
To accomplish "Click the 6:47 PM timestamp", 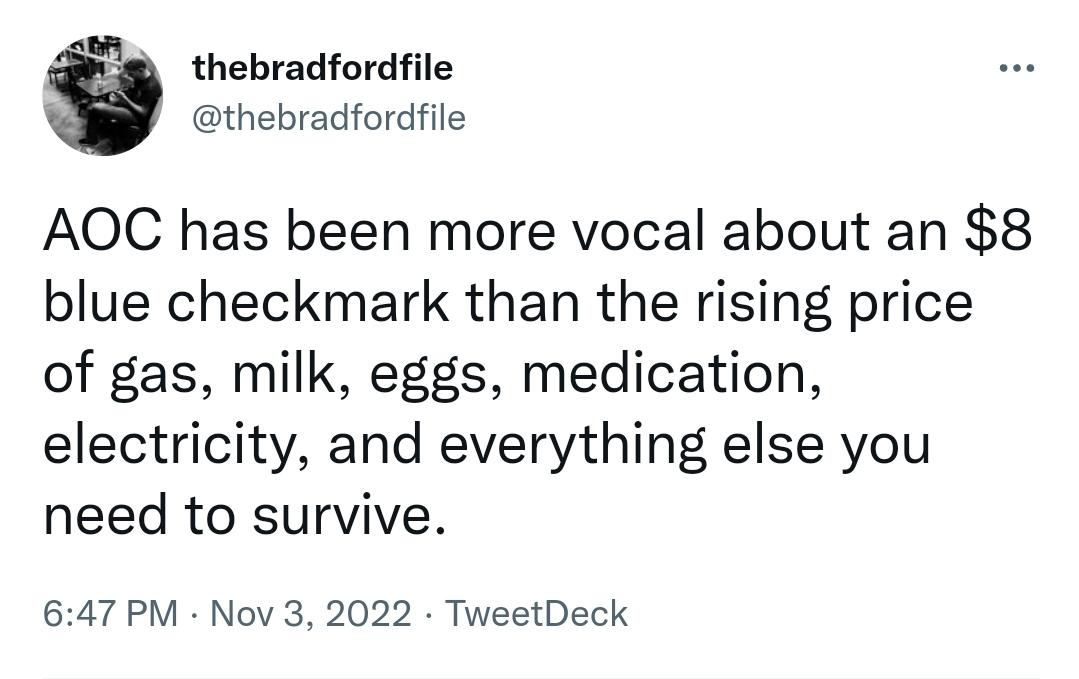I will click(110, 614).
